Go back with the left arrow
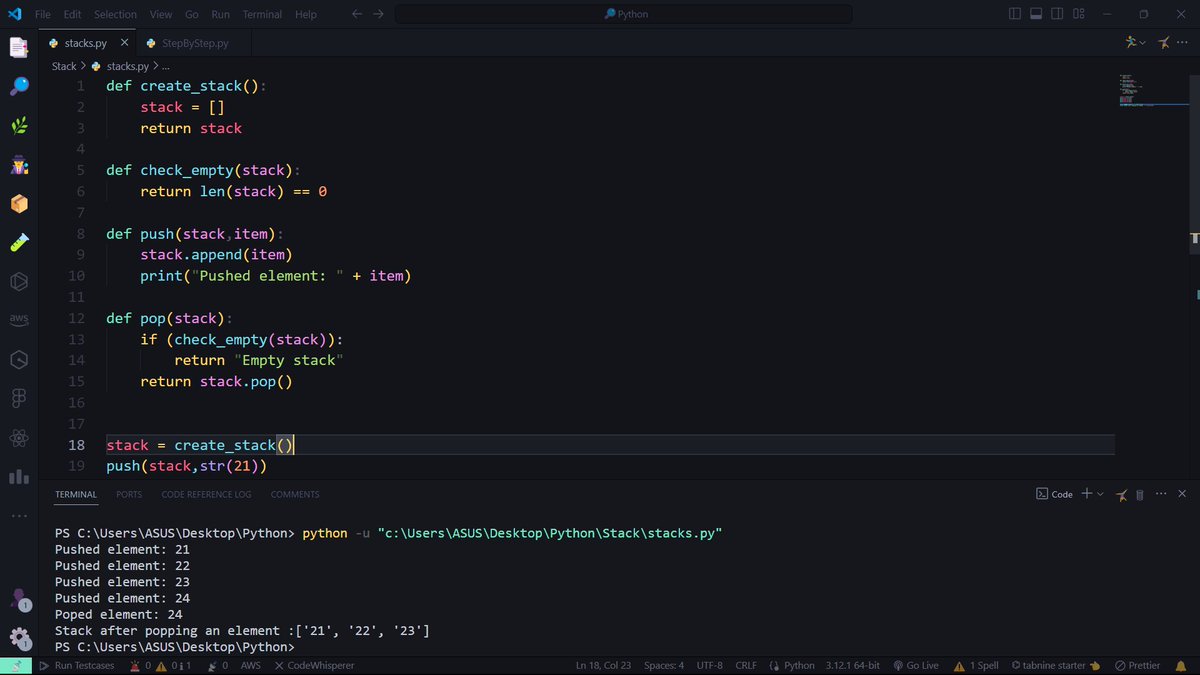 (357, 14)
